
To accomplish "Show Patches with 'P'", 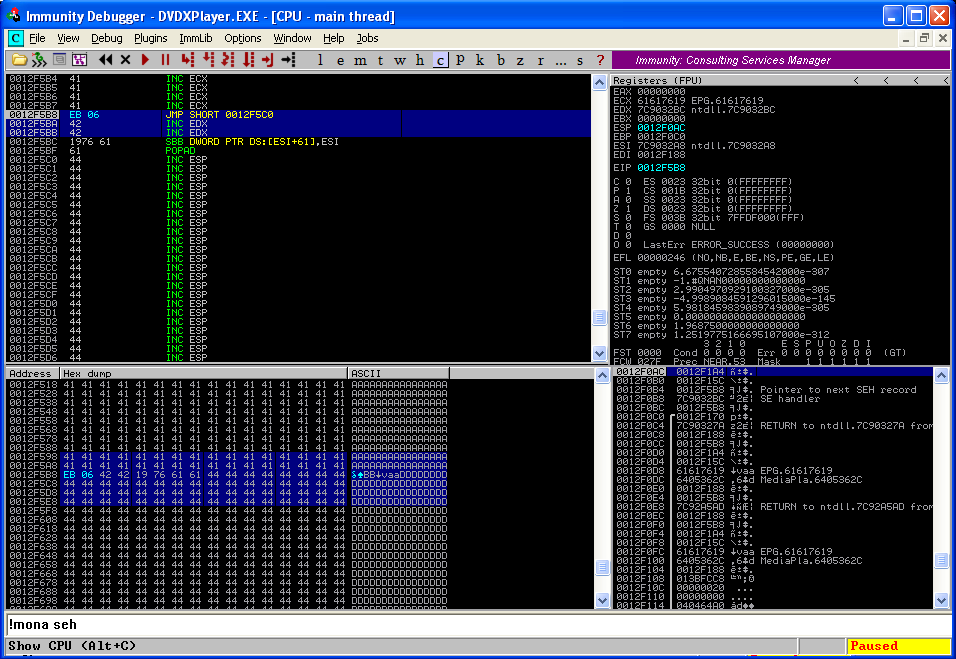I will [x=460, y=60].
